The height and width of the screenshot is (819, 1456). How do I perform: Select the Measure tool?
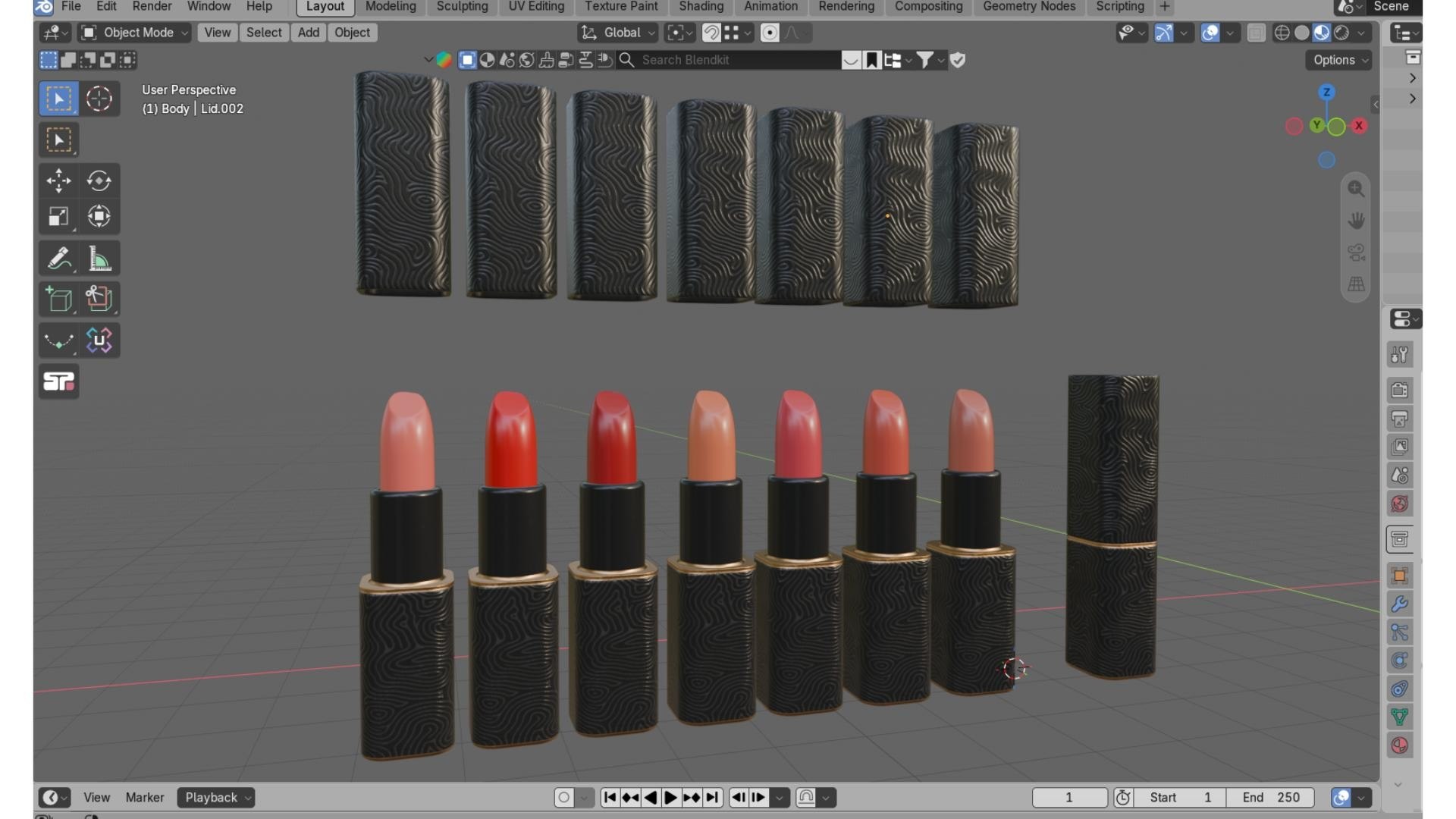coord(99,259)
